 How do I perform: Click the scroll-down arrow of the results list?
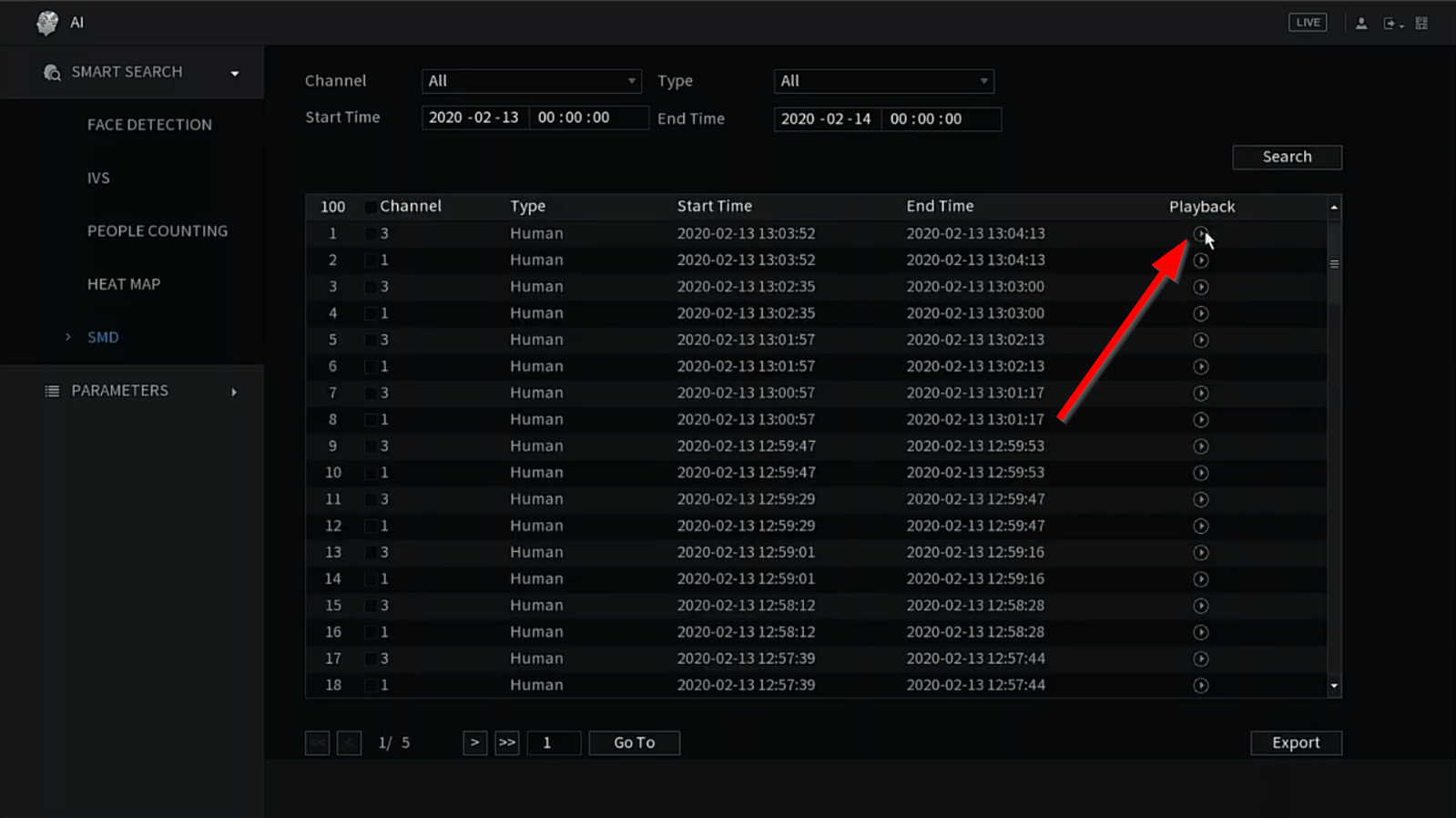pyautogui.click(x=1334, y=686)
